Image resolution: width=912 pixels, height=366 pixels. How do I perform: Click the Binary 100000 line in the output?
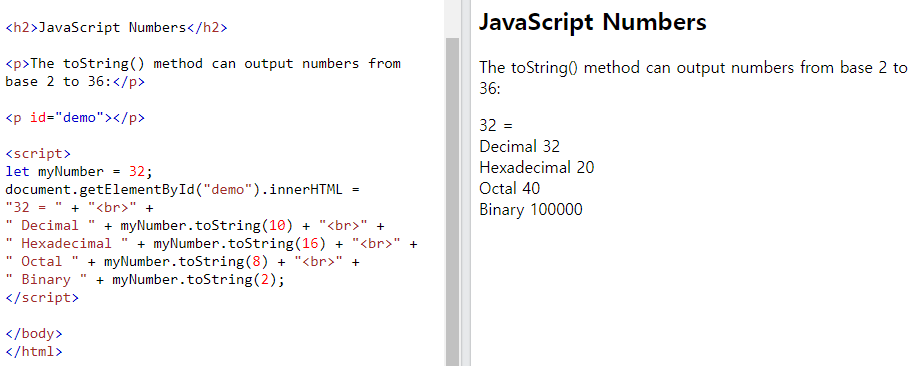pos(530,209)
